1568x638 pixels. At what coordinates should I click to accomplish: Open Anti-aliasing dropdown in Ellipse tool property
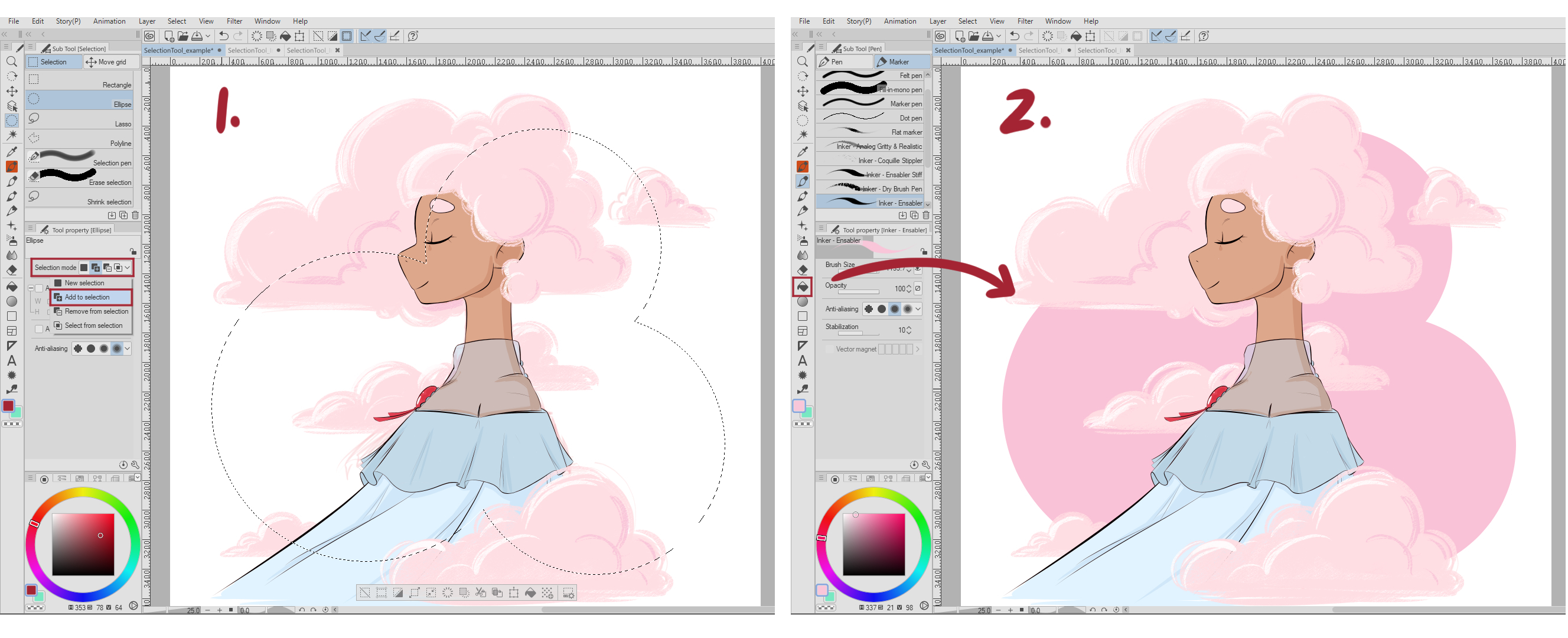[128, 348]
